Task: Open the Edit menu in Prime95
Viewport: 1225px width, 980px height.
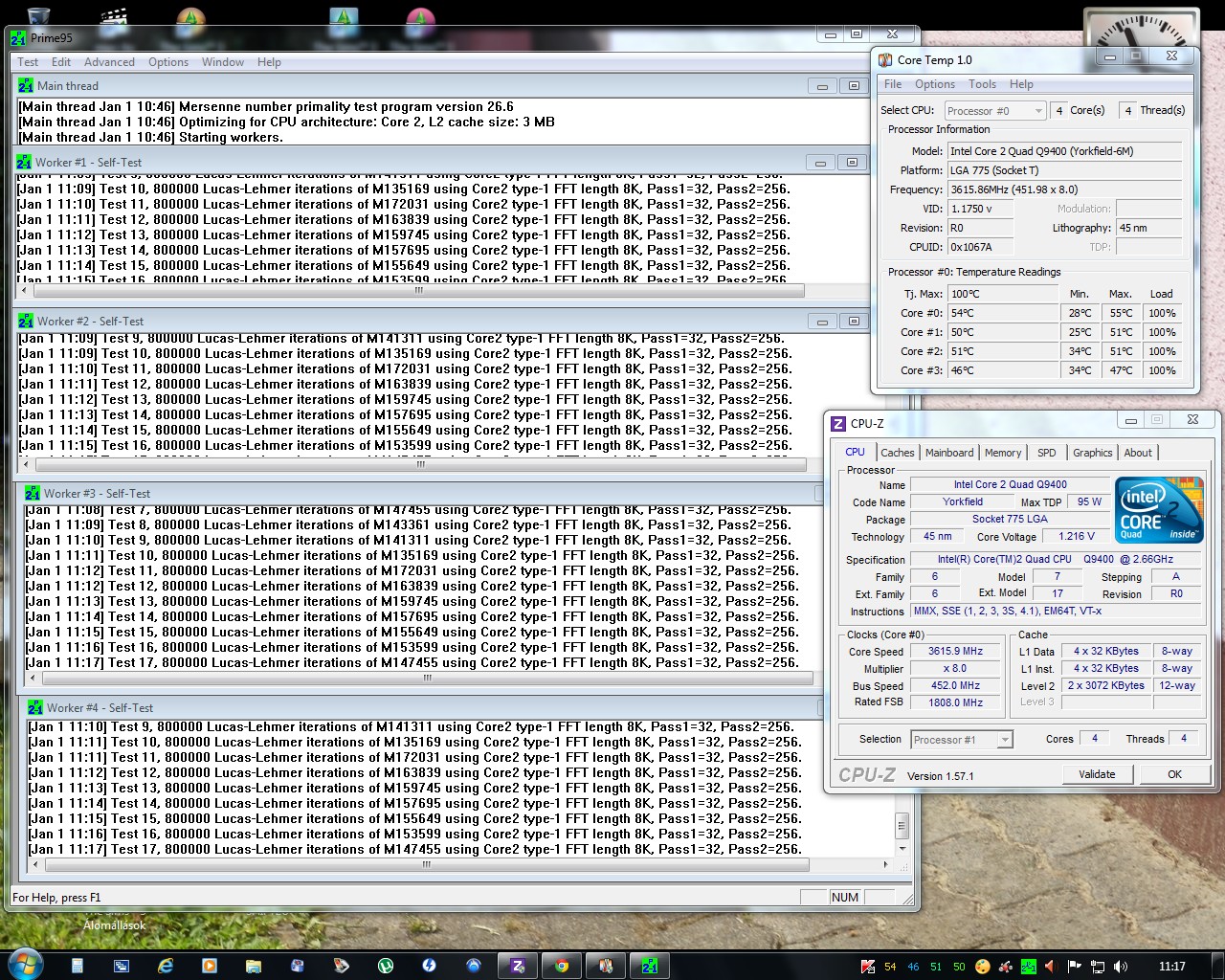Action: [61, 62]
